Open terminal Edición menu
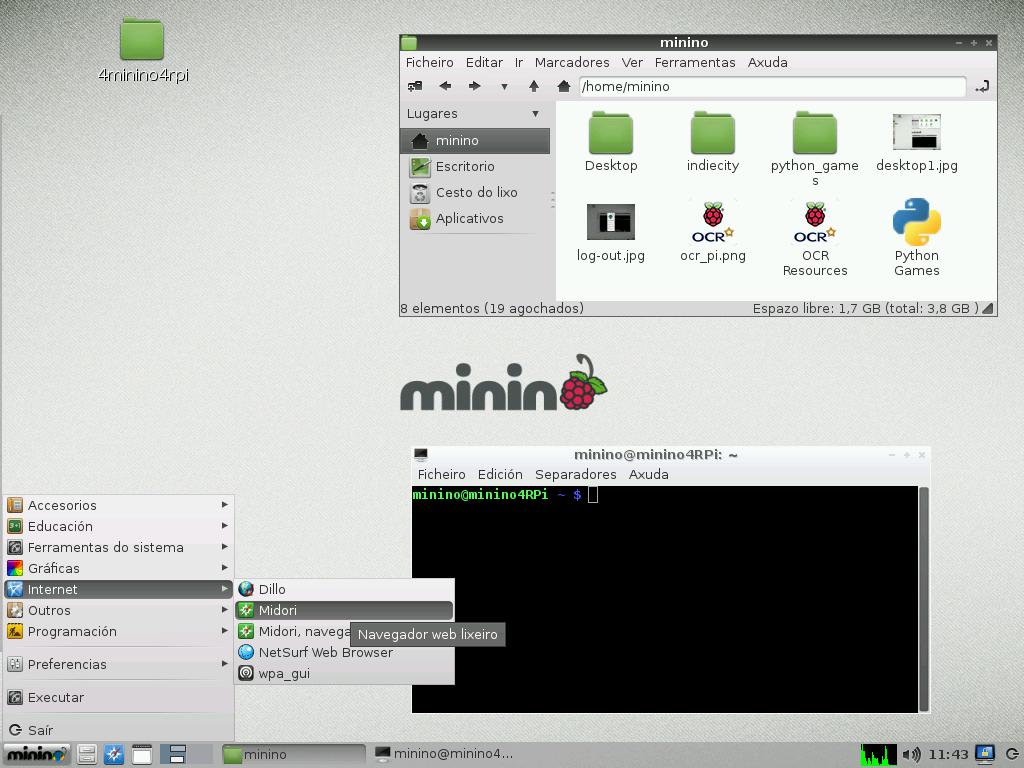 click(x=500, y=475)
